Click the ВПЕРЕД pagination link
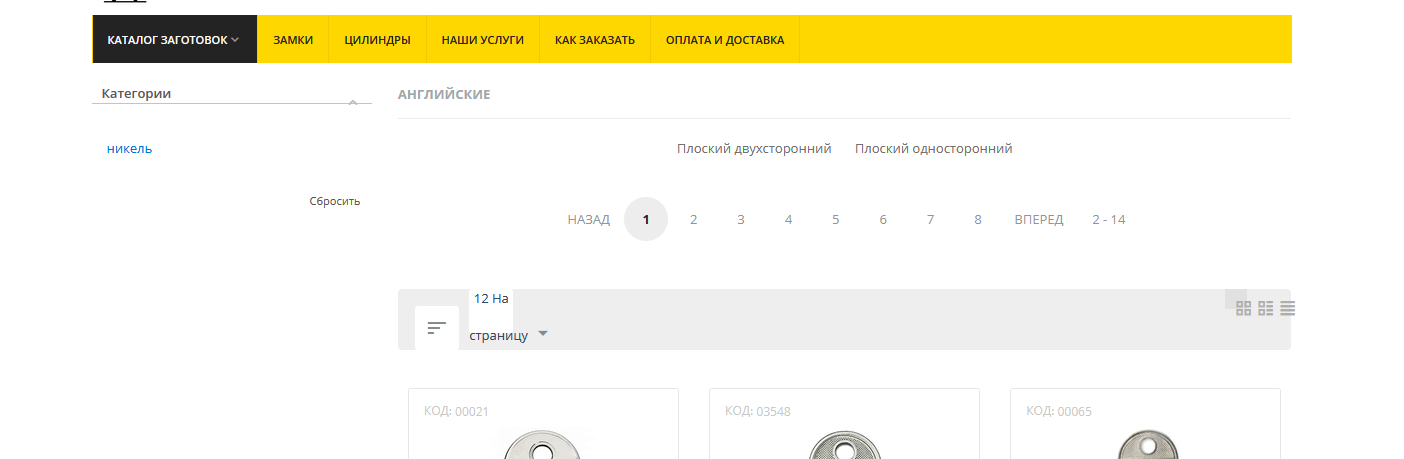Image resolution: width=1404 pixels, height=459 pixels. 1039,219
